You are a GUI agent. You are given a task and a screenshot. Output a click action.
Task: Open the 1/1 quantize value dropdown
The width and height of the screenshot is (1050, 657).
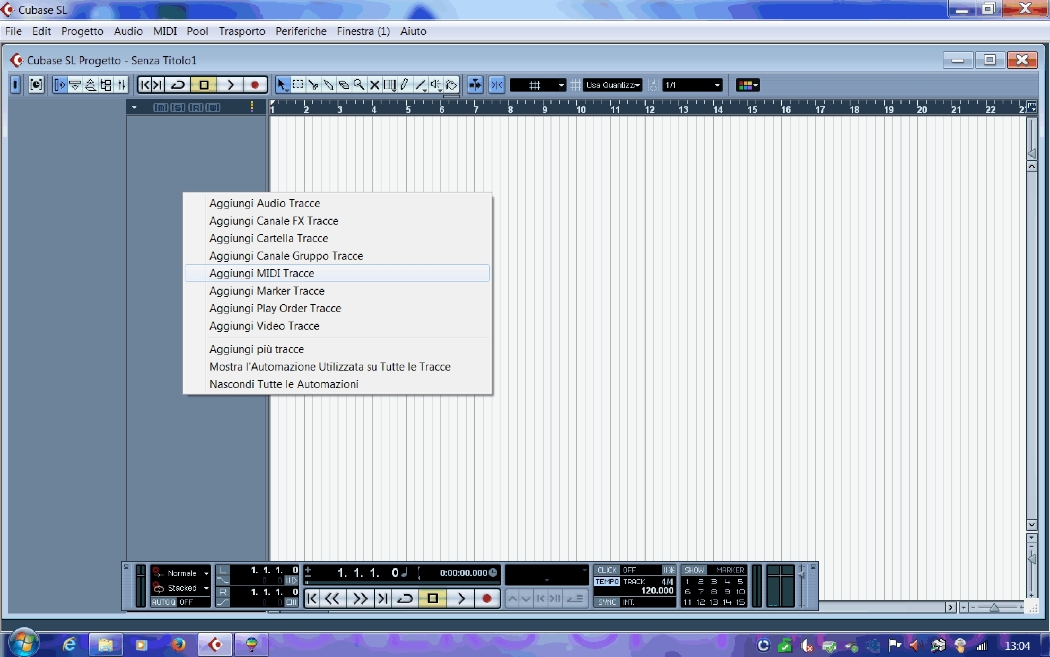pyautogui.click(x=692, y=85)
